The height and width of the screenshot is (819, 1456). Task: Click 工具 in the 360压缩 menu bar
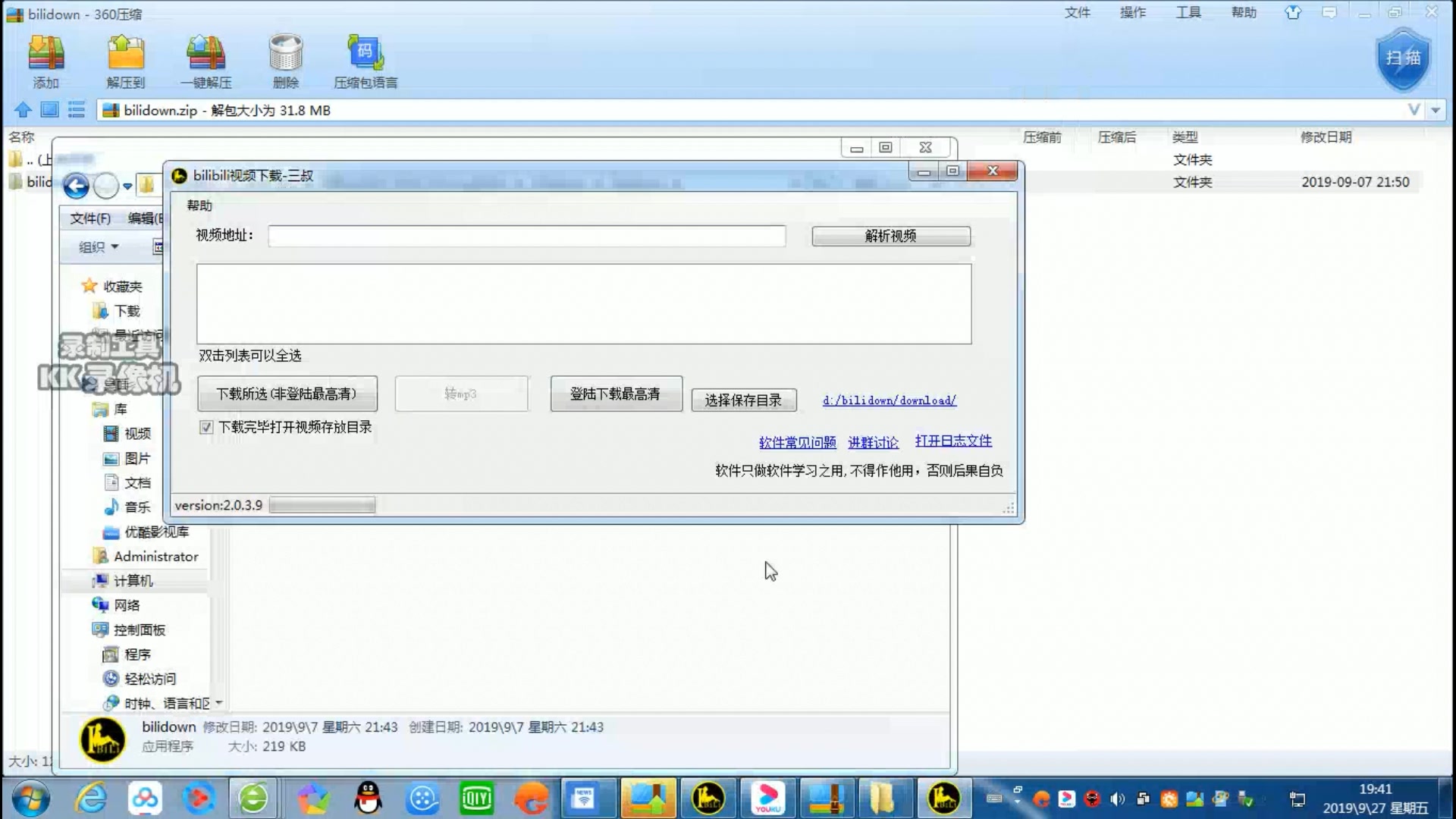point(1188,12)
